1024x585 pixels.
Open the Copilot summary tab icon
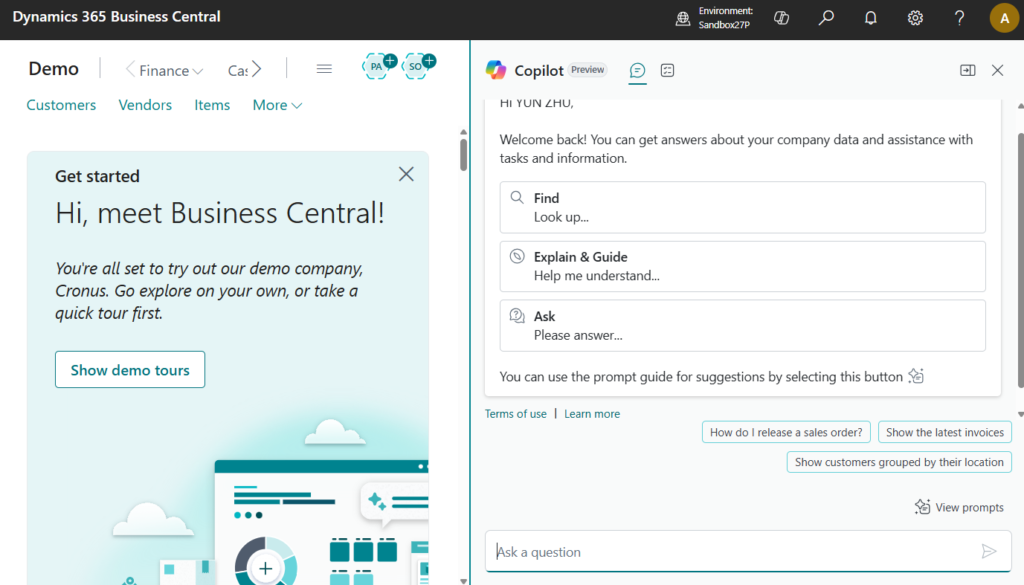(668, 70)
